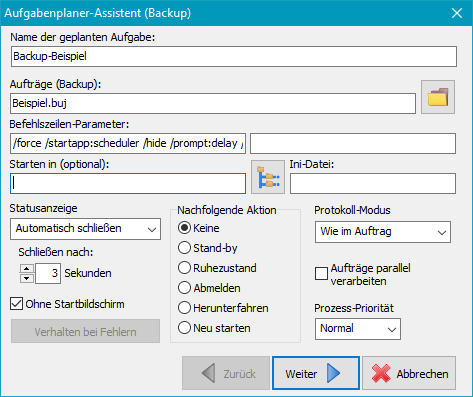Open directory tree browser for Starten in

[268, 177]
